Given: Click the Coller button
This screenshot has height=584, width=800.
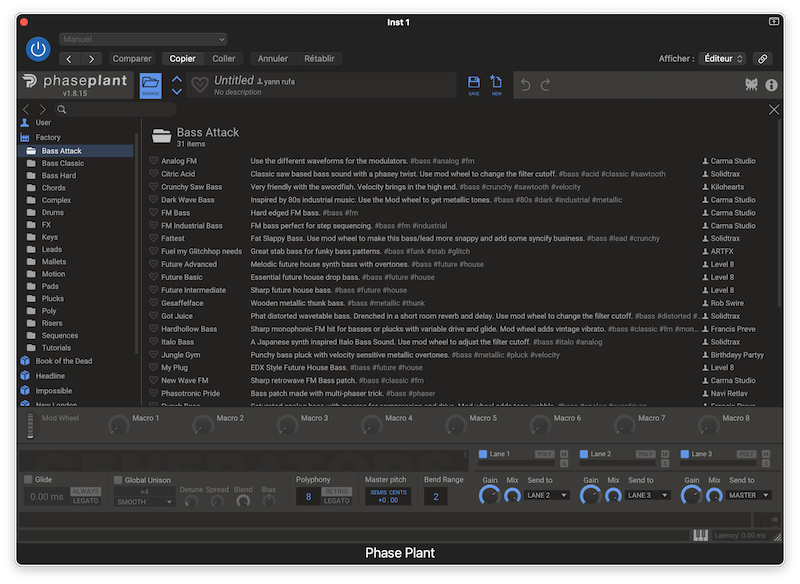Looking at the screenshot, I should [x=223, y=59].
